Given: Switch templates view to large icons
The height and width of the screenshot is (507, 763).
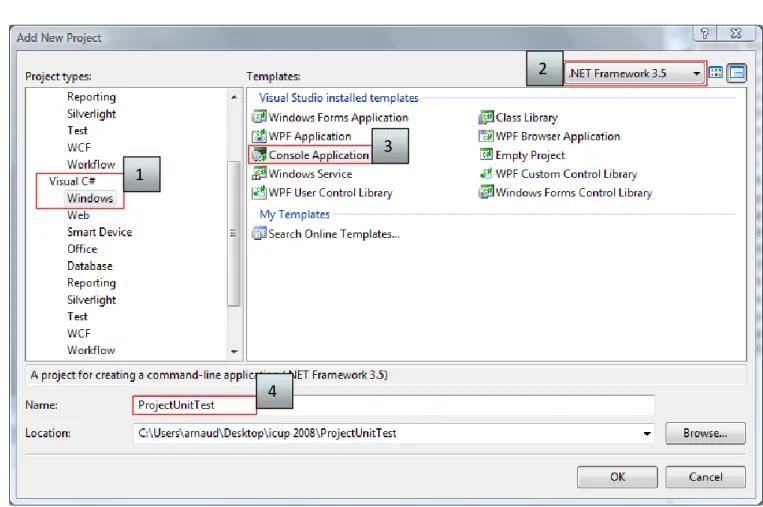Looking at the screenshot, I should 716,73.
